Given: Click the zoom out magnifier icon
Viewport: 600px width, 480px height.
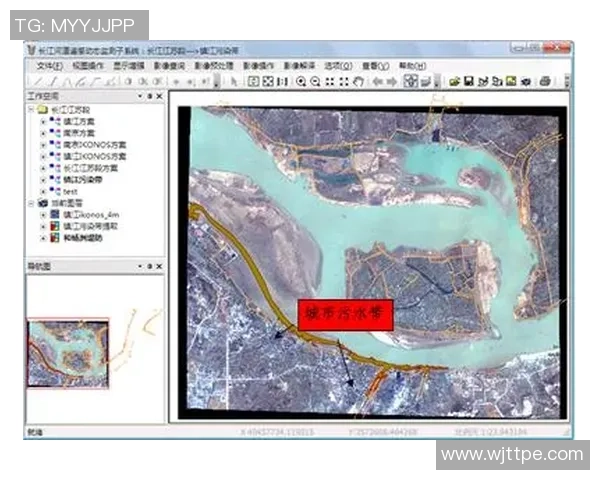Looking at the screenshot, I should 315,81.
